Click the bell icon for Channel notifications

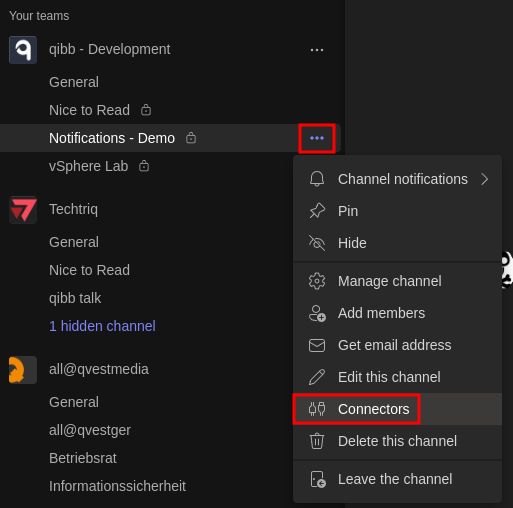(317, 179)
